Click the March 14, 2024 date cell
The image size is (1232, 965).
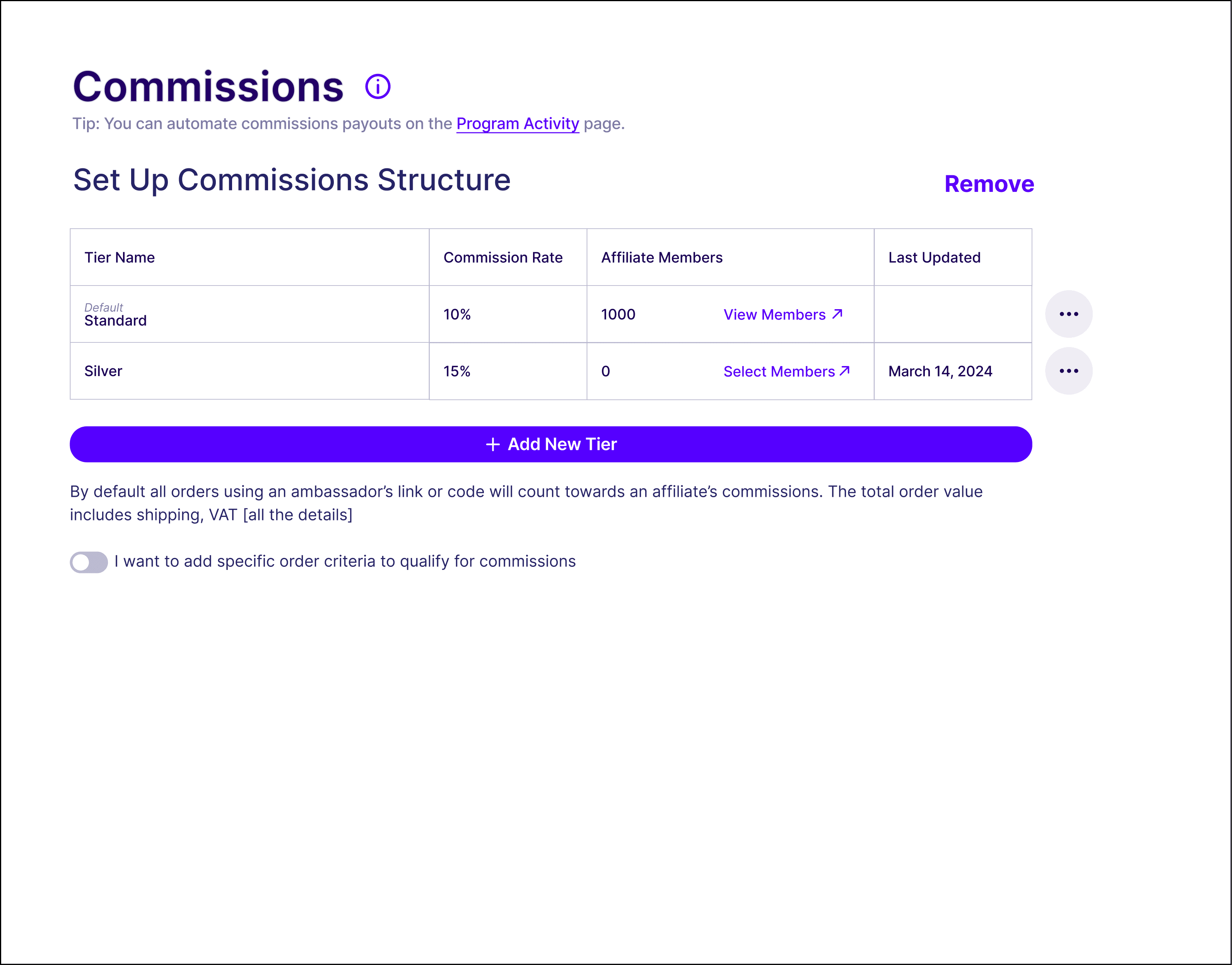940,371
